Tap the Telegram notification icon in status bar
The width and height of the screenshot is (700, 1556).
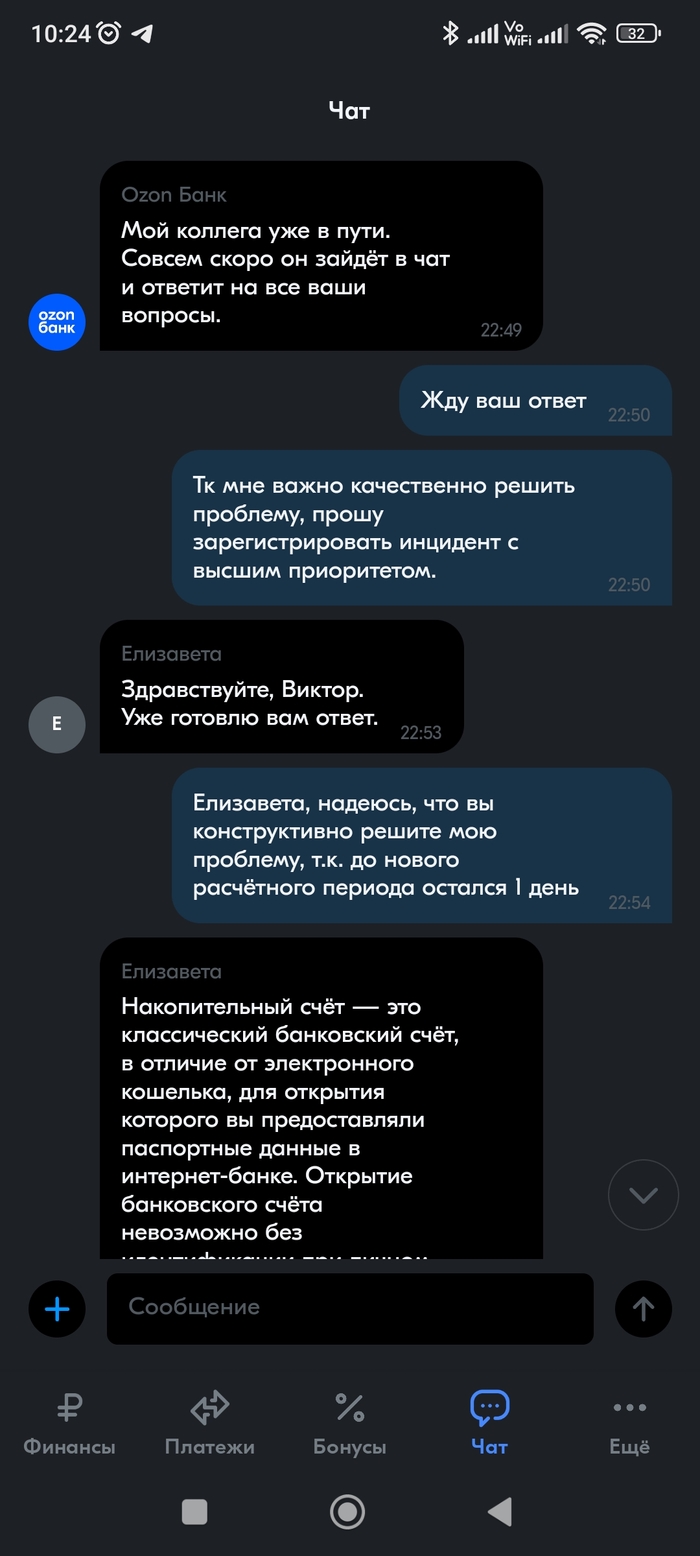tap(142, 33)
